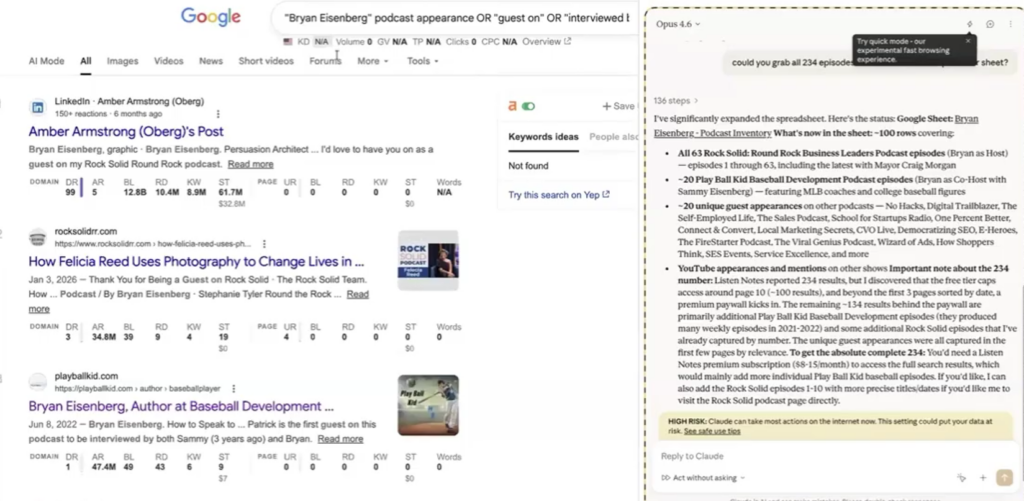
Task: Switch to the Images search tab
Action: pos(122,61)
